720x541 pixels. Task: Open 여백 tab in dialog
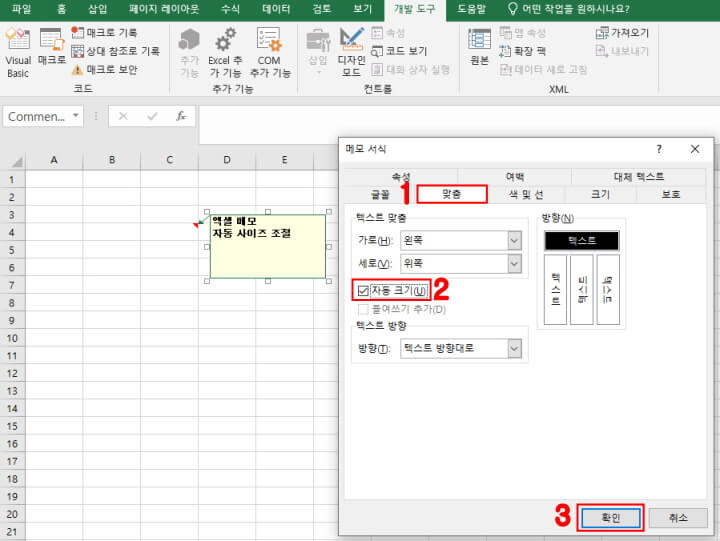point(514,177)
